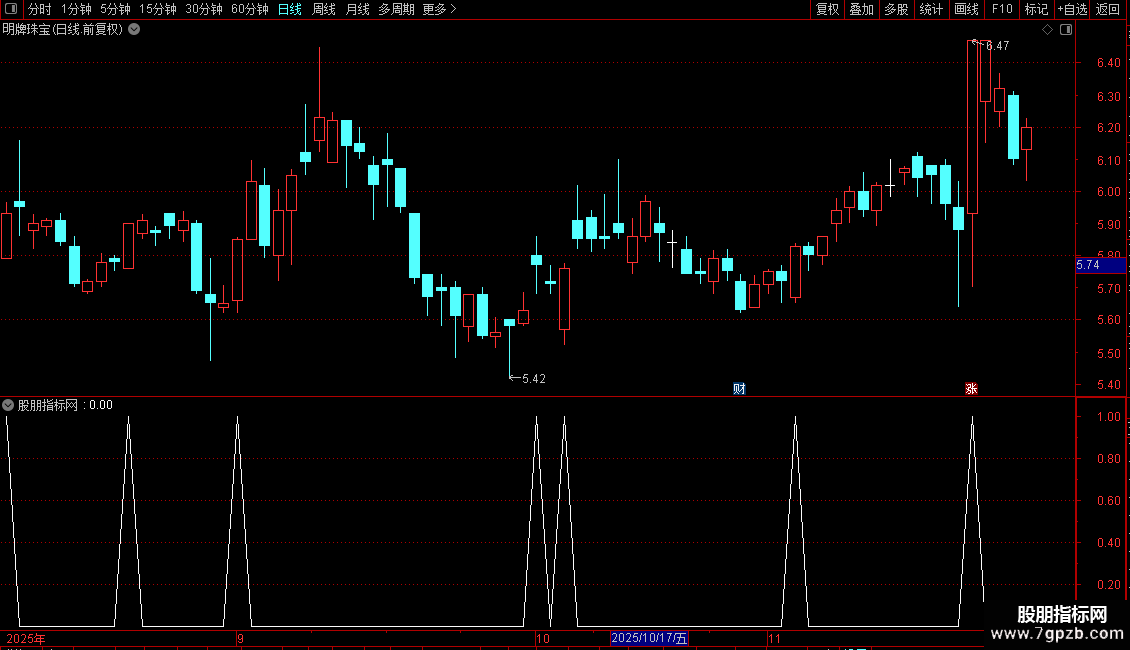The width and height of the screenshot is (1130, 650).
Task: Click the 5.42 low price label
Action: click(533, 378)
